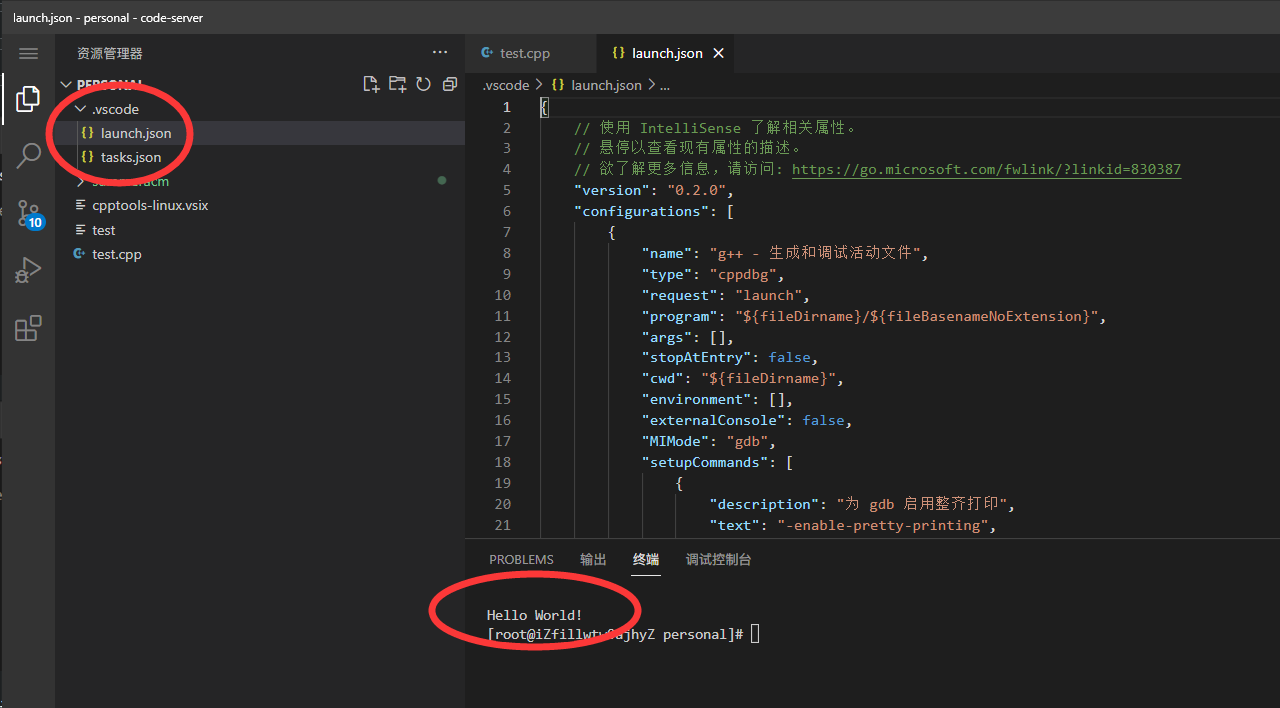Click the New Folder icon in explorer
The height and width of the screenshot is (708, 1280).
pos(397,84)
